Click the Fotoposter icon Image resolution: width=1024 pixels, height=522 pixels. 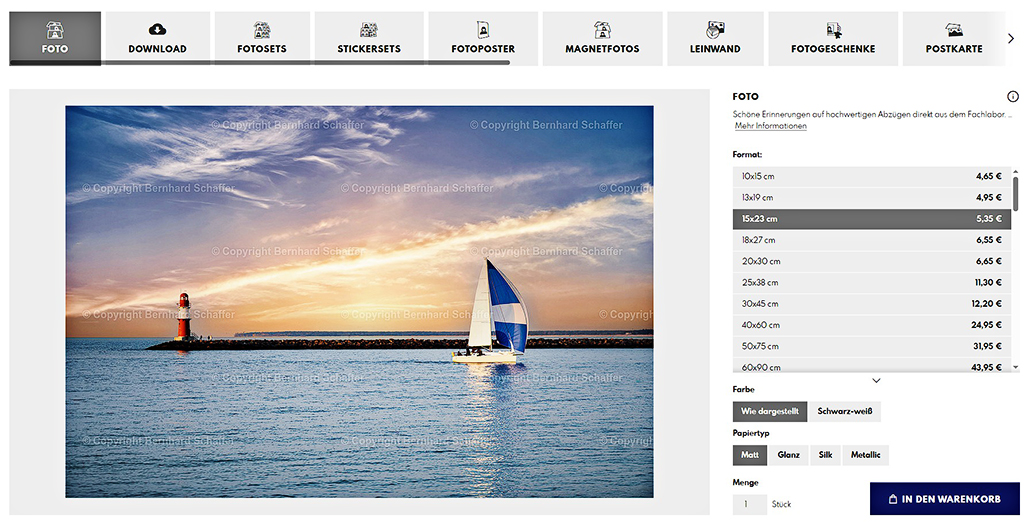click(x=483, y=30)
